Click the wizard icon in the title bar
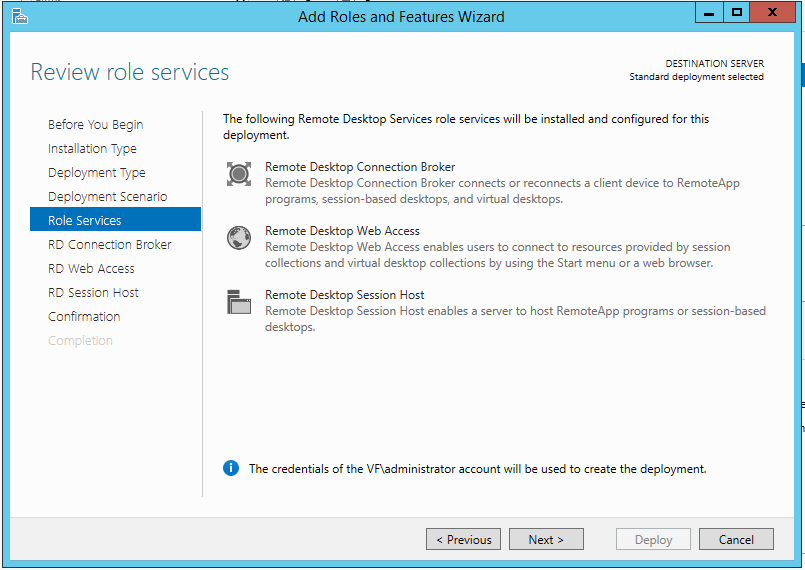This screenshot has width=805, height=570. coord(19,16)
